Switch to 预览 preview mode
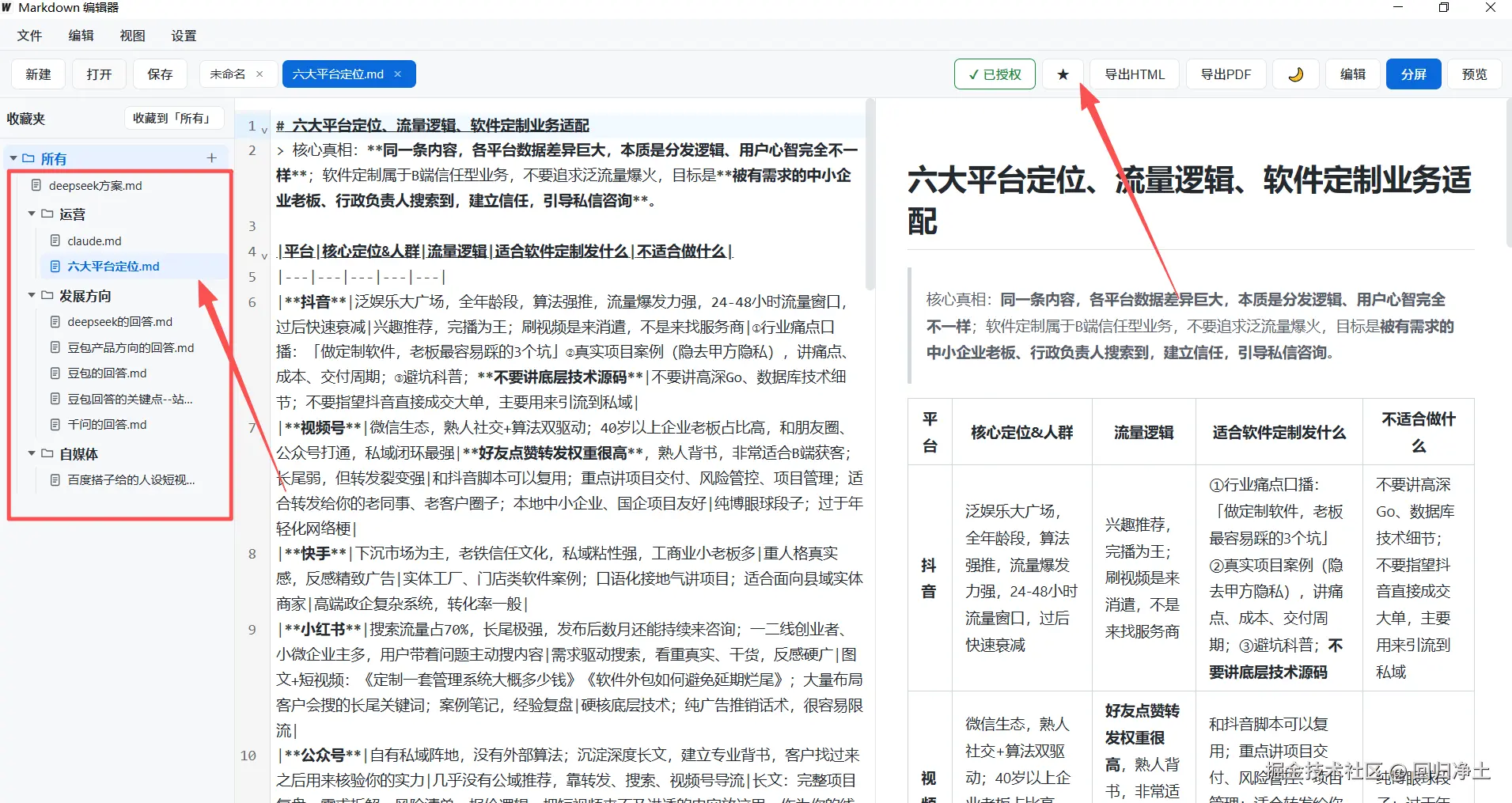 pyautogui.click(x=1474, y=74)
